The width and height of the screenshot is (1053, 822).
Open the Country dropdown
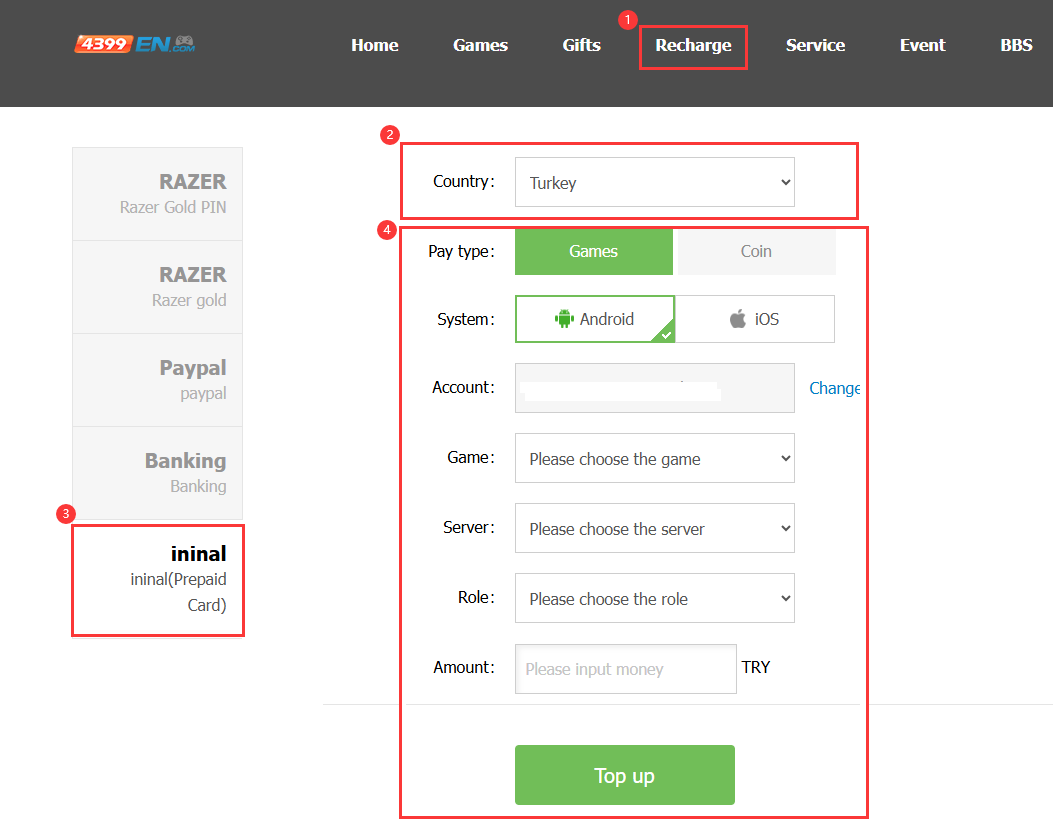654,182
